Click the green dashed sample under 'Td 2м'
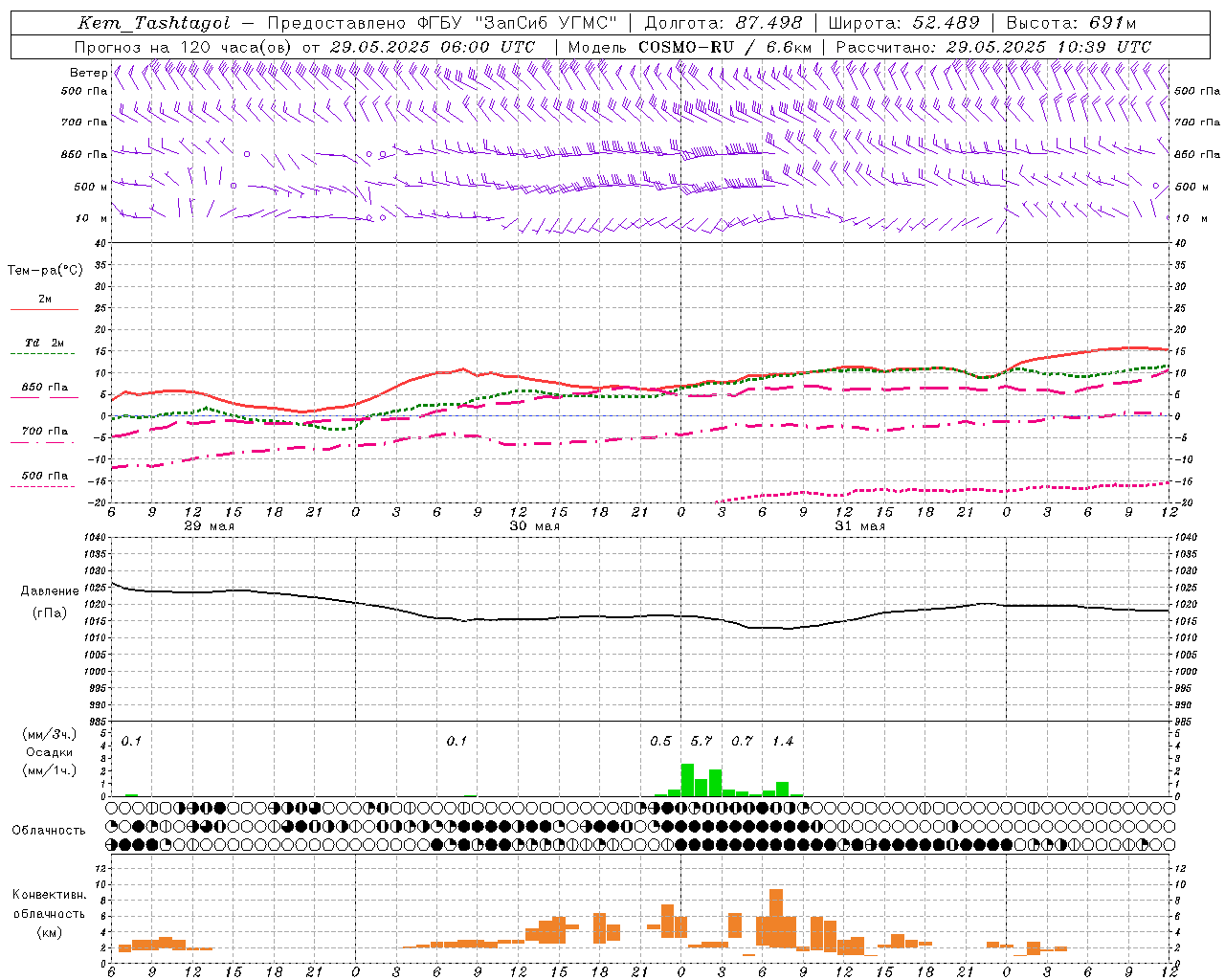This screenshot has height=980, width=1225. (42, 354)
